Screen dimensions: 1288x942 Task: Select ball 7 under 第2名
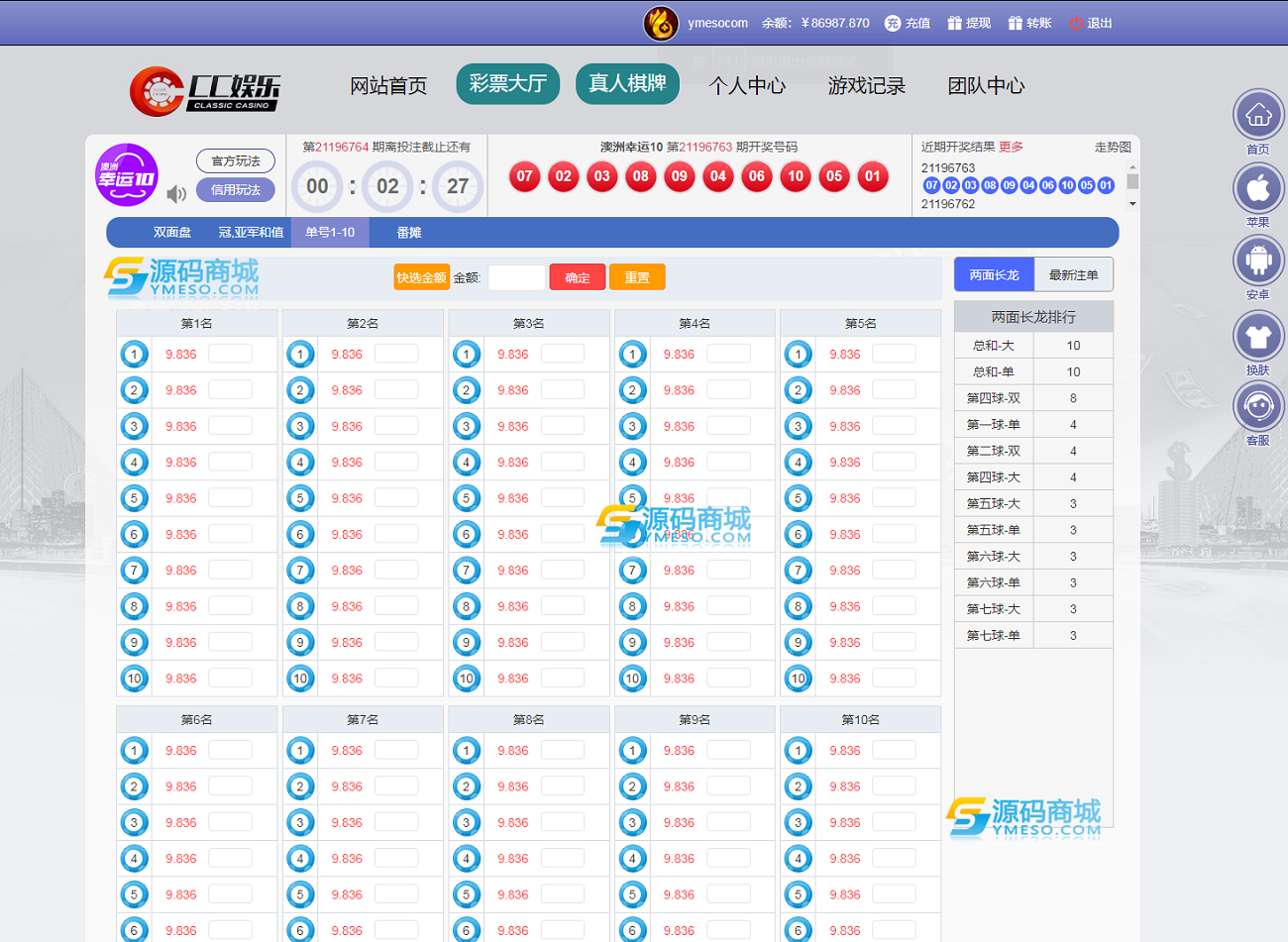point(300,571)
